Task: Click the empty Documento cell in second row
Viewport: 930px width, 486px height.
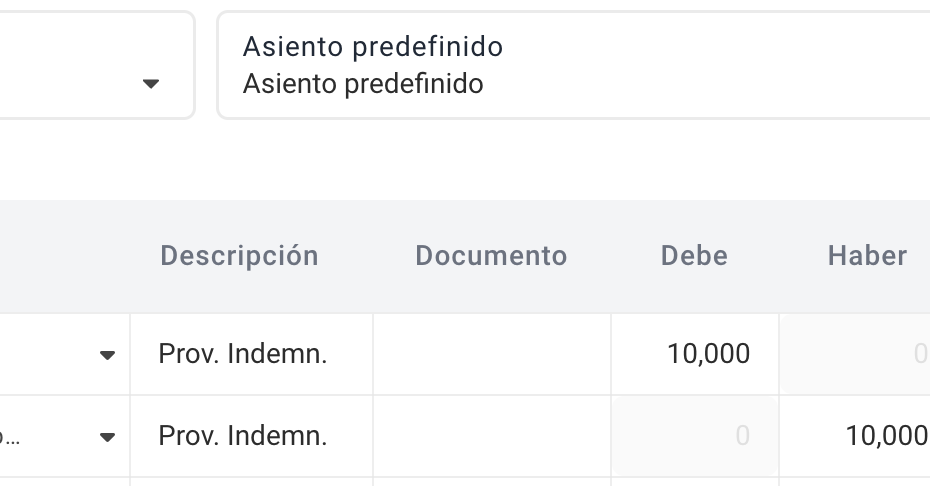Action: coord(492,436)
